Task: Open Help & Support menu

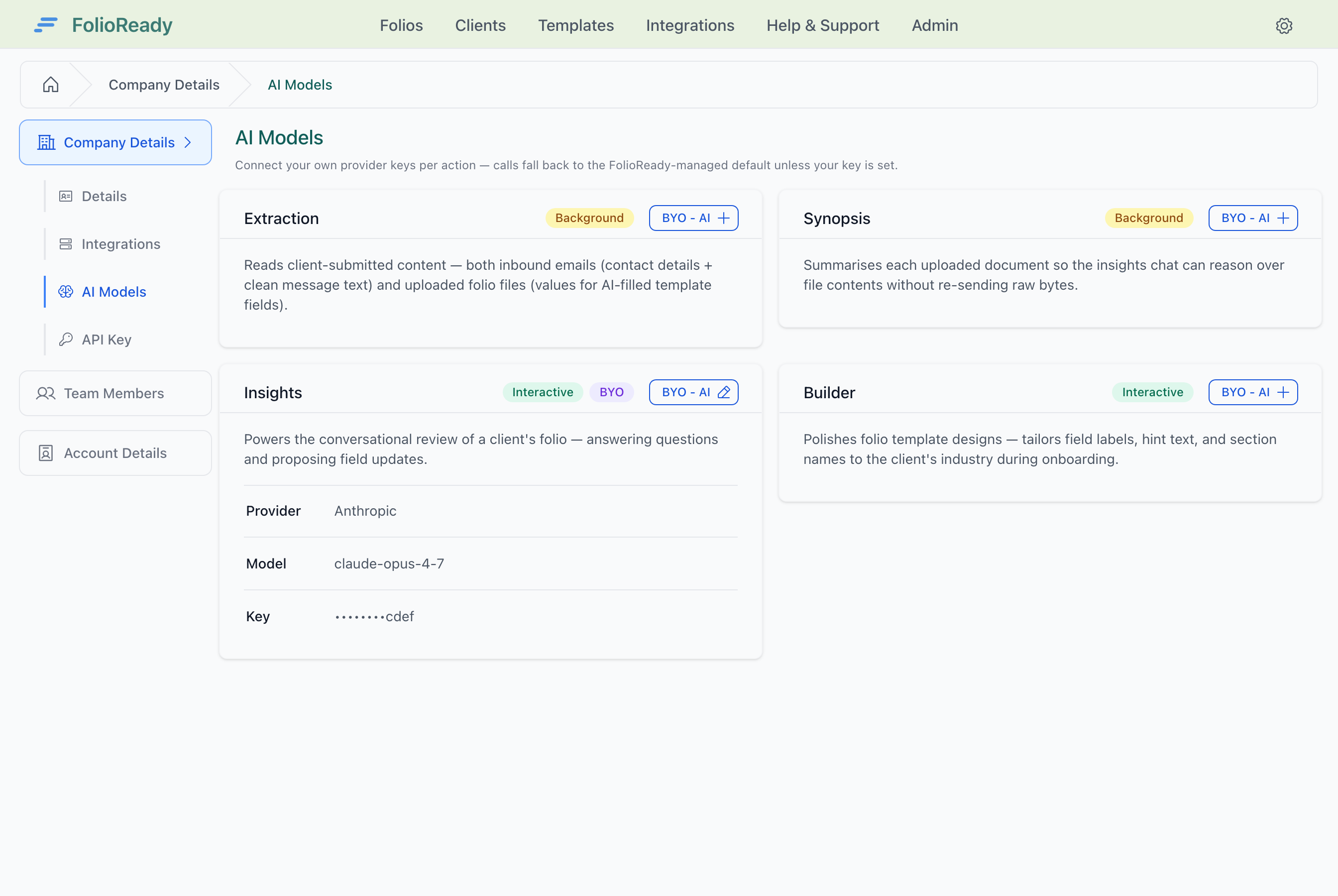Action: click(x=823, y=25)
